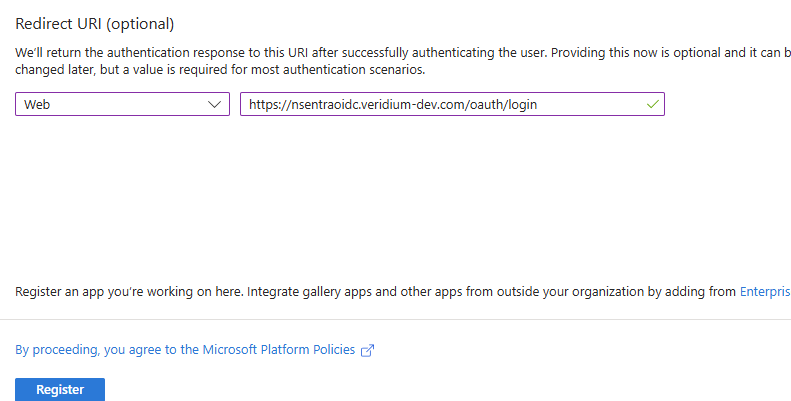Click the 'Web' text in the platform combo box
This screenshot has height=401, width=791.
pos(37,104)
